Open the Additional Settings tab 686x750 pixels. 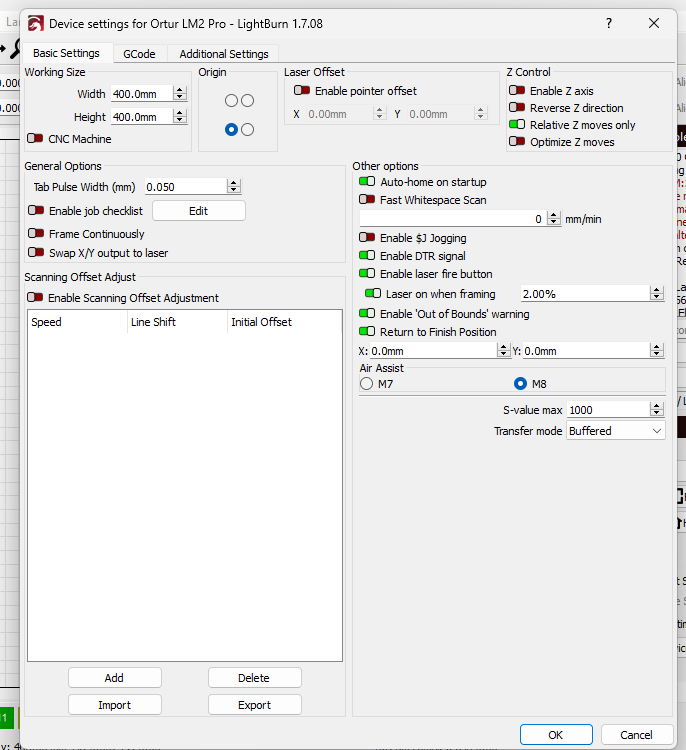pyautogui.click(x=224, y=54)
